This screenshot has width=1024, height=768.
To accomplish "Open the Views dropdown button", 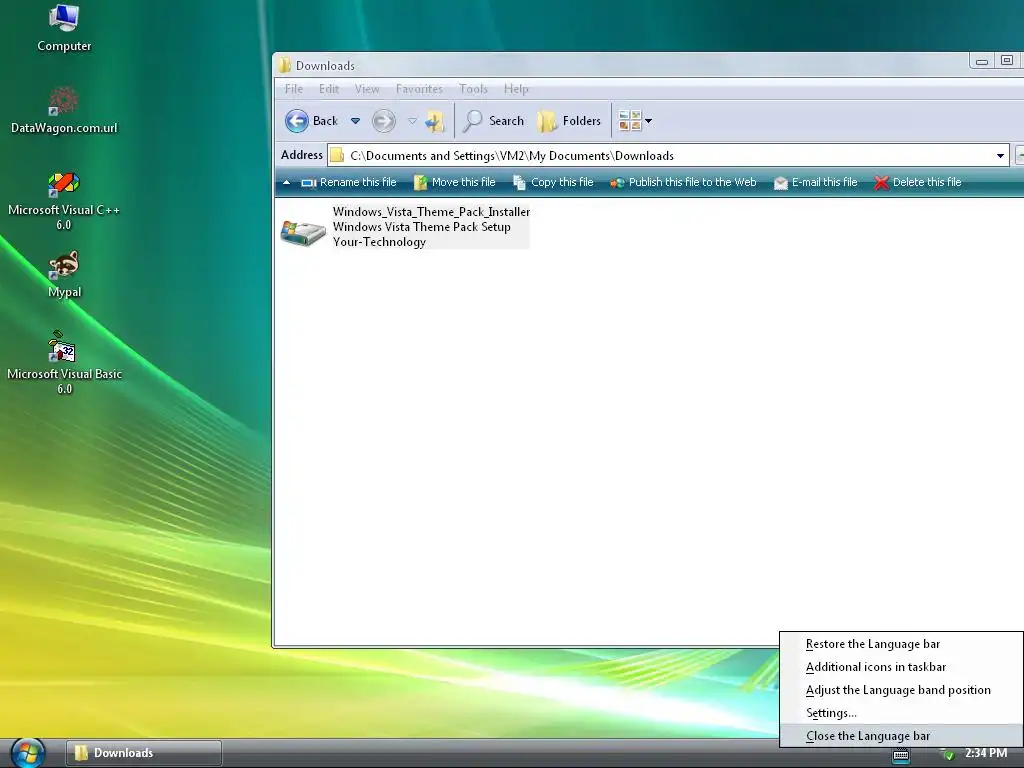I will point(635,121).
